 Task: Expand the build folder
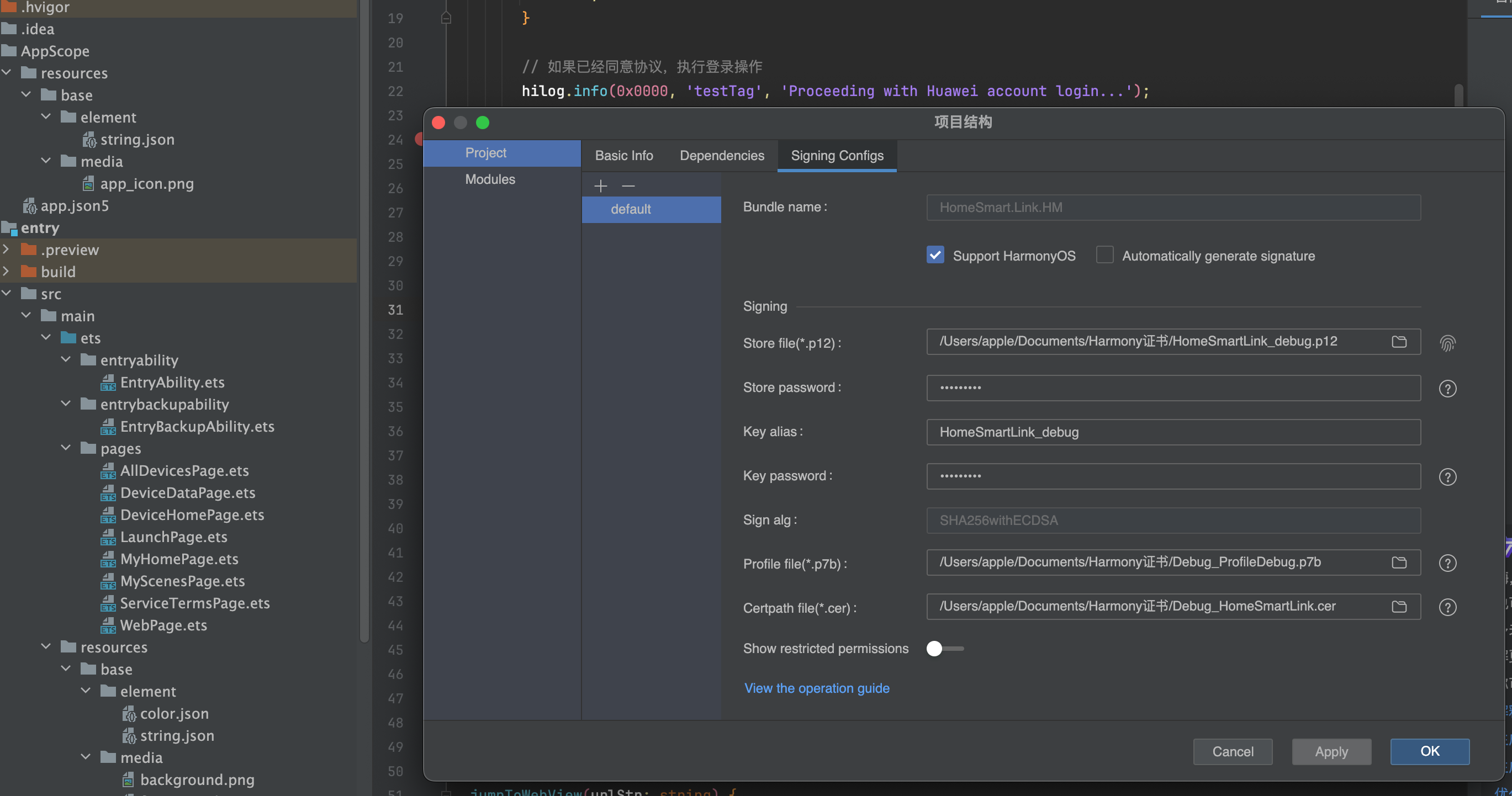point(6,271)
